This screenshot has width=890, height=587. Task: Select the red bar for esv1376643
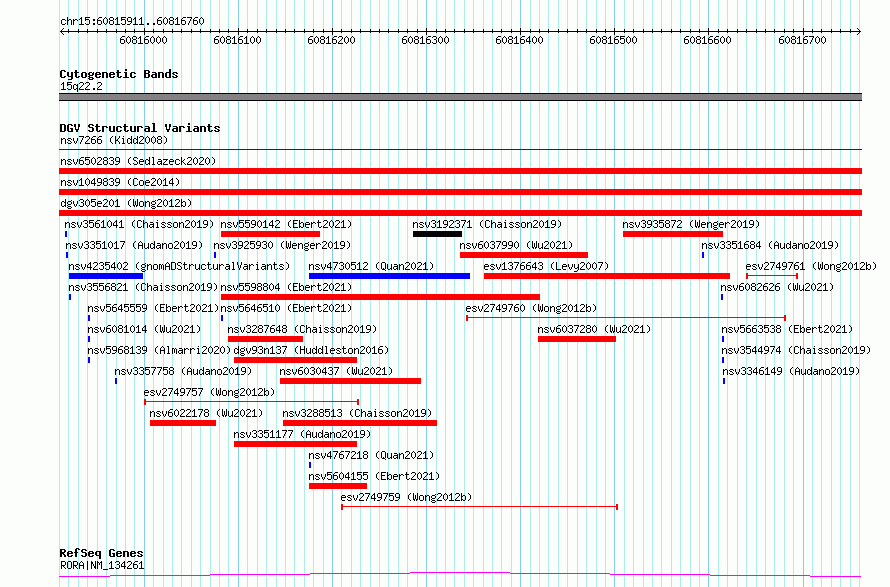[x=607, y=276]
